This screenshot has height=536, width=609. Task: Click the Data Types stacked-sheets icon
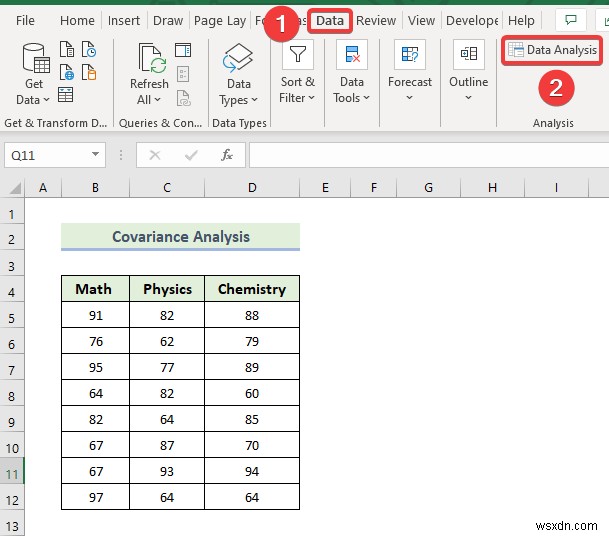(x=237, y=58)
